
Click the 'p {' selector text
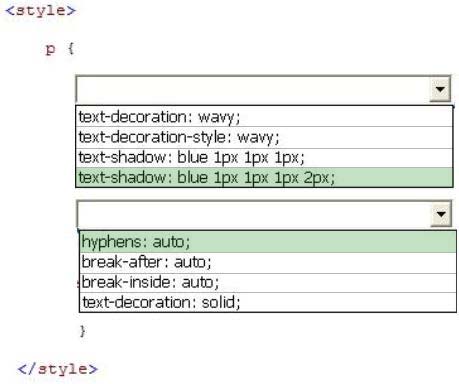coord(60,49)
